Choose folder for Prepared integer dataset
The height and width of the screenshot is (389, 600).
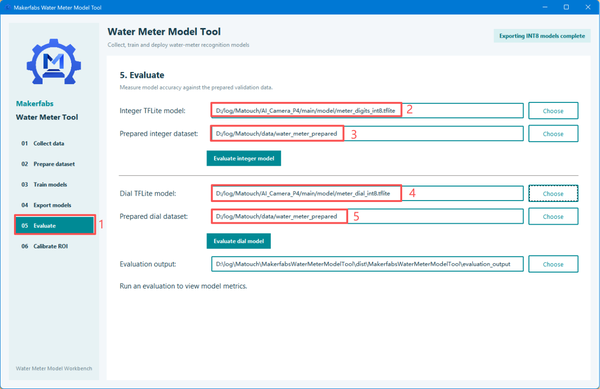553,134
